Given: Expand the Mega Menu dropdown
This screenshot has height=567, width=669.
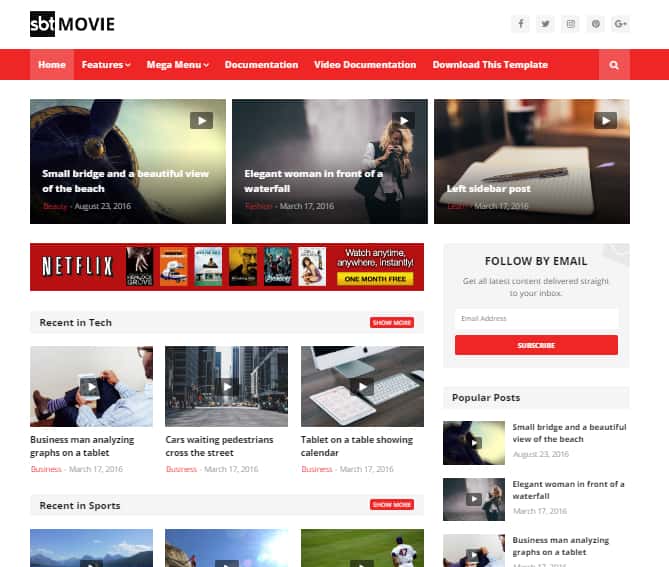Looking at the screenshot, I should 177,65.
